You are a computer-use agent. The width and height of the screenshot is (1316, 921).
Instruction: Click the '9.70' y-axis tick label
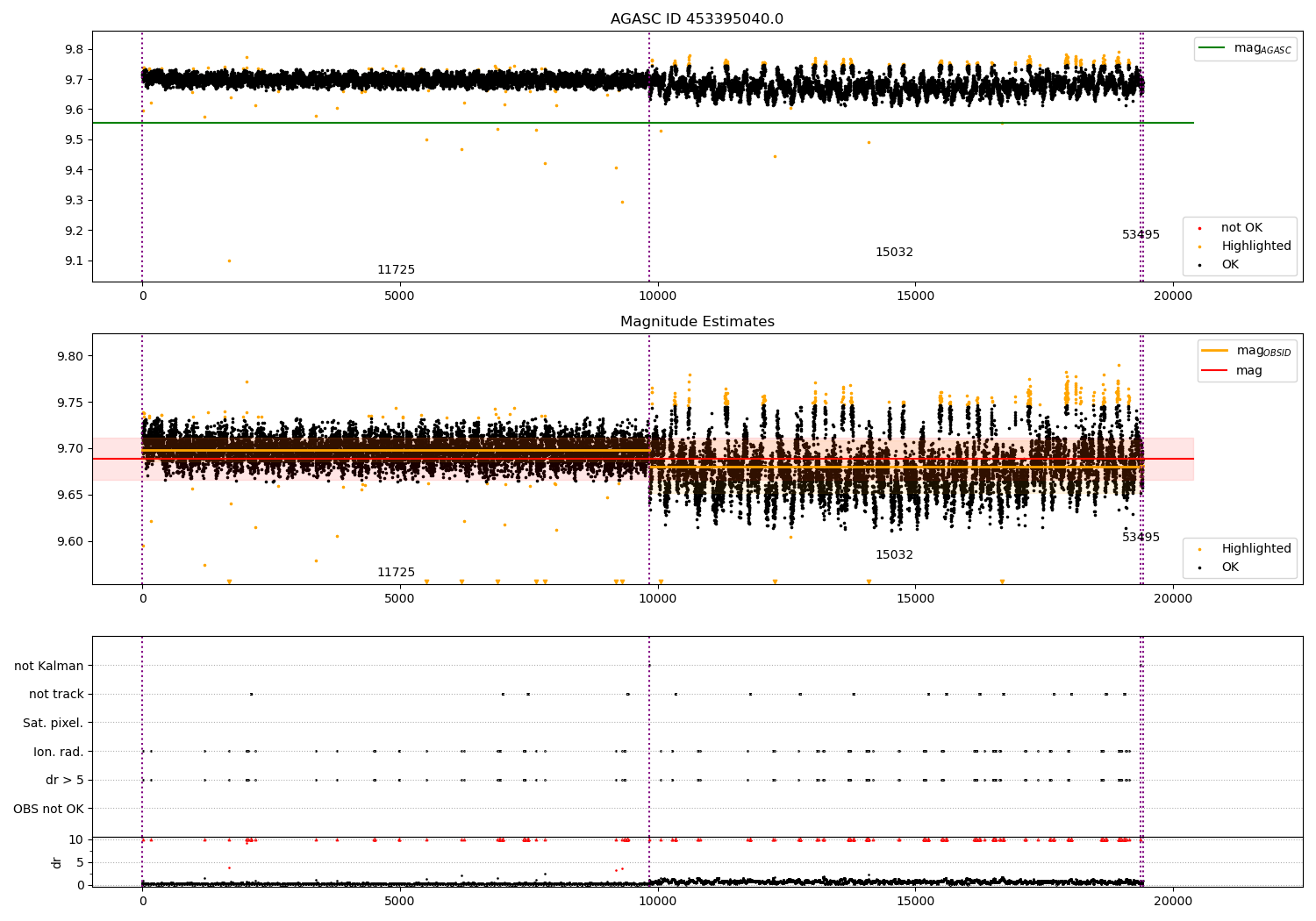pos(71,449)
